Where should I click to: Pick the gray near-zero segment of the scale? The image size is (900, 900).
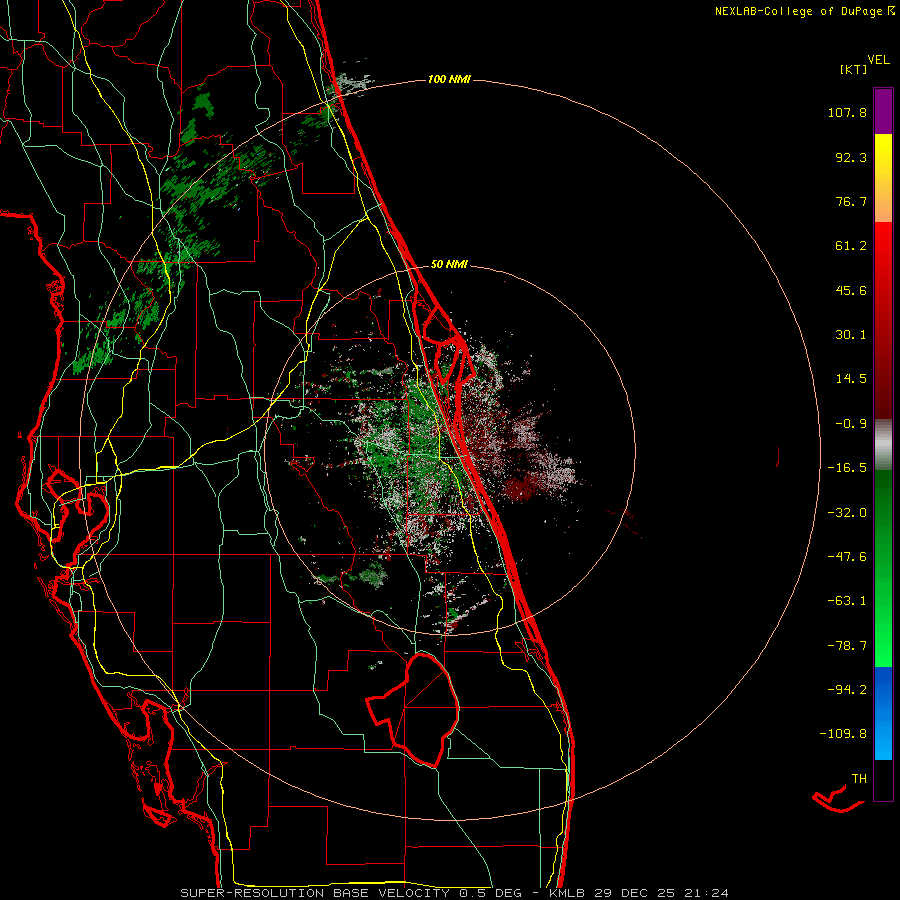tap(883, 445)
